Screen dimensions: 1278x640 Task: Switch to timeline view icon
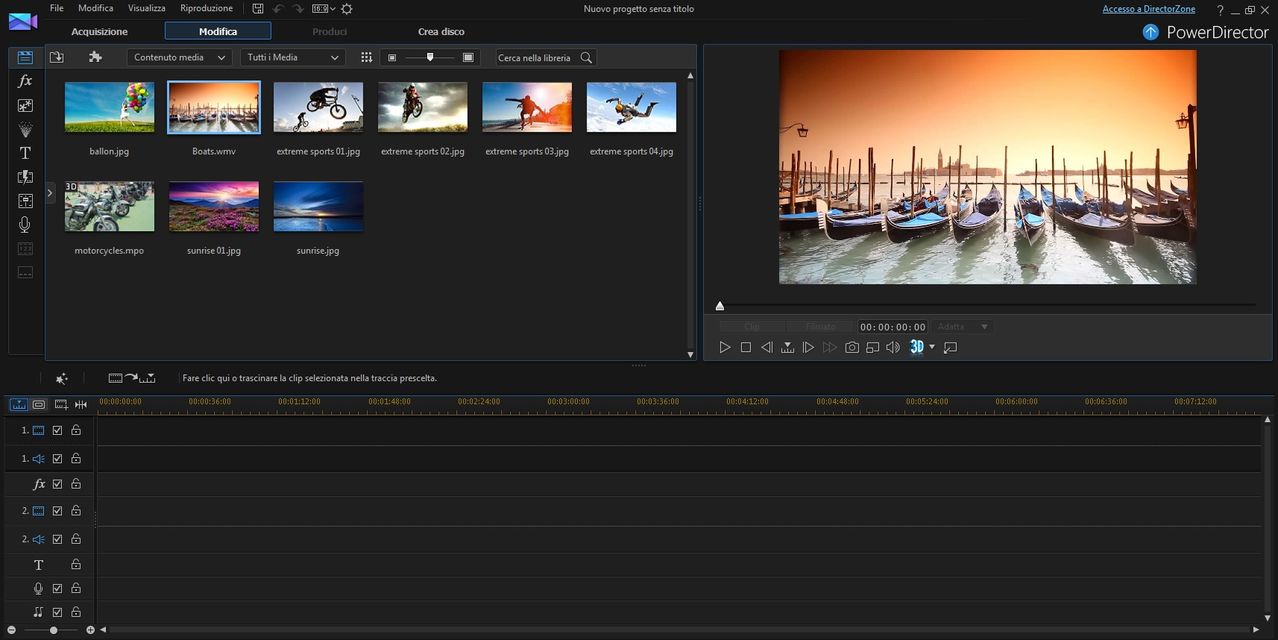point(19,404)
